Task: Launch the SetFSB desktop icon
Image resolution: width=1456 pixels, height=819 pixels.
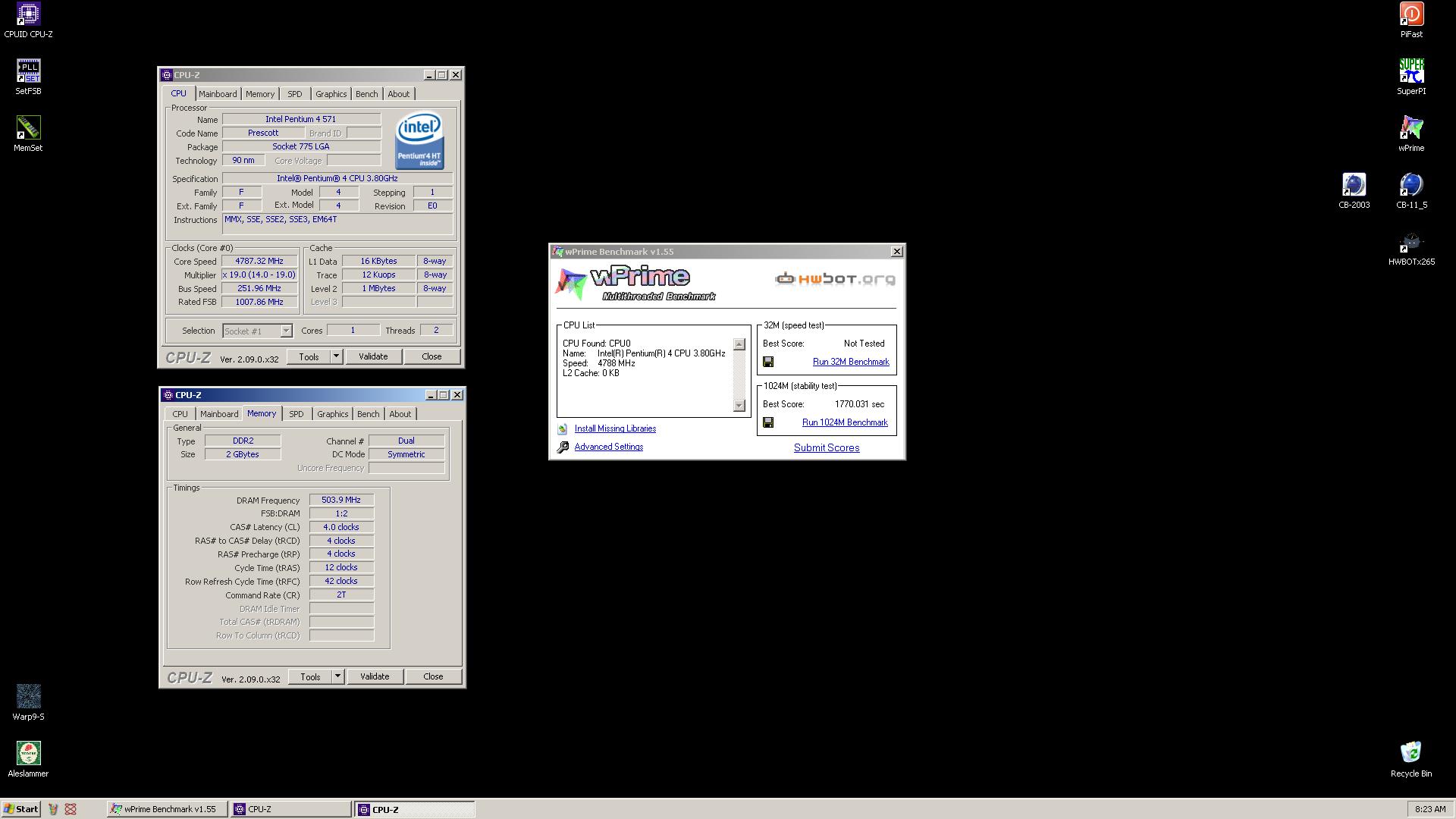Action: click(28, 77)
